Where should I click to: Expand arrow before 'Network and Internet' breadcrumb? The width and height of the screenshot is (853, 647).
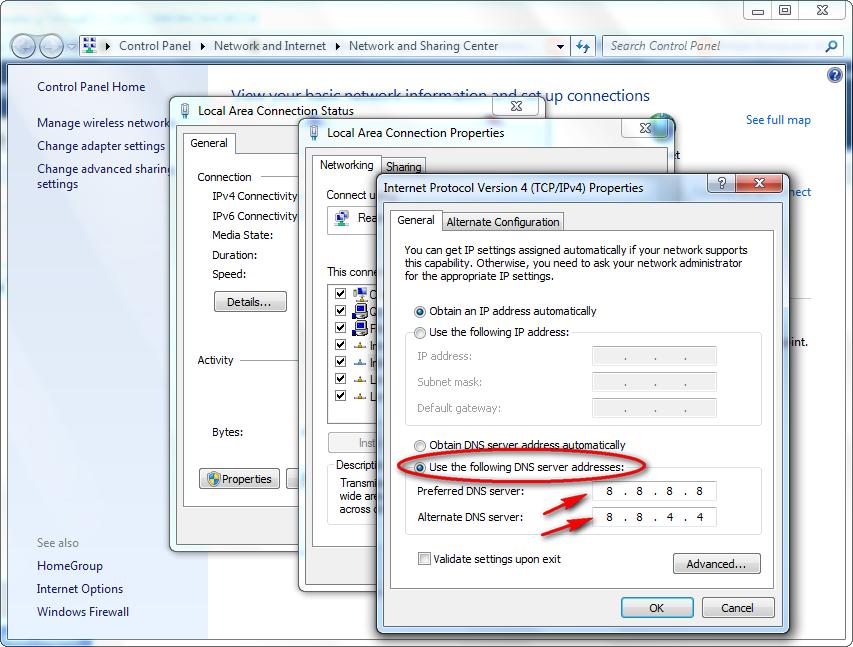203,46
